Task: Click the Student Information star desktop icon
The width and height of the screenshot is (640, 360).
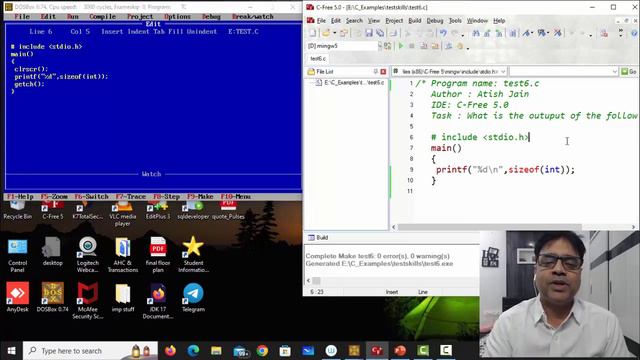Action: pyautogui.click(x=193, y=255)
